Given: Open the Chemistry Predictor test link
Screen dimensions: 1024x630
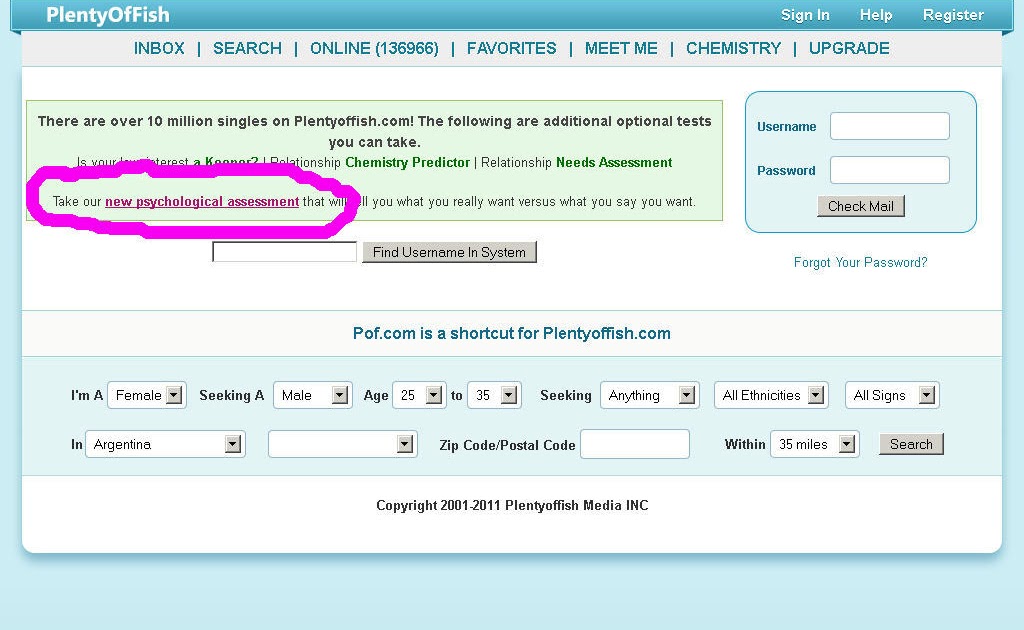Looking at the screenshot, I should coord(408,163).
